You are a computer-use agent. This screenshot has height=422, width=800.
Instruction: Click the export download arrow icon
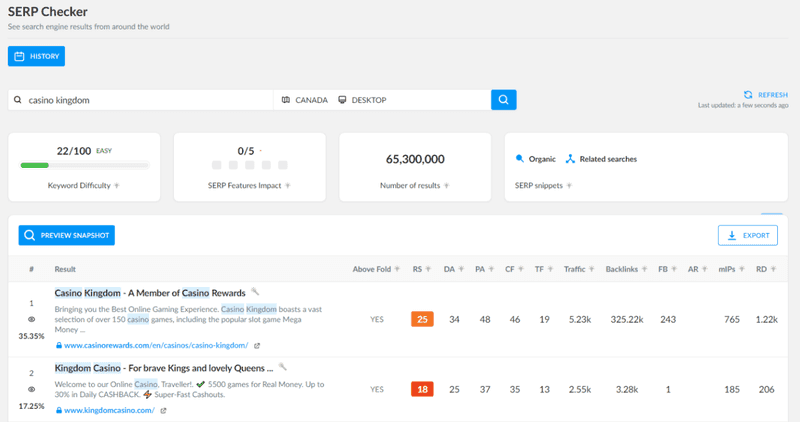pyautogui.click(x=732, y=235)
